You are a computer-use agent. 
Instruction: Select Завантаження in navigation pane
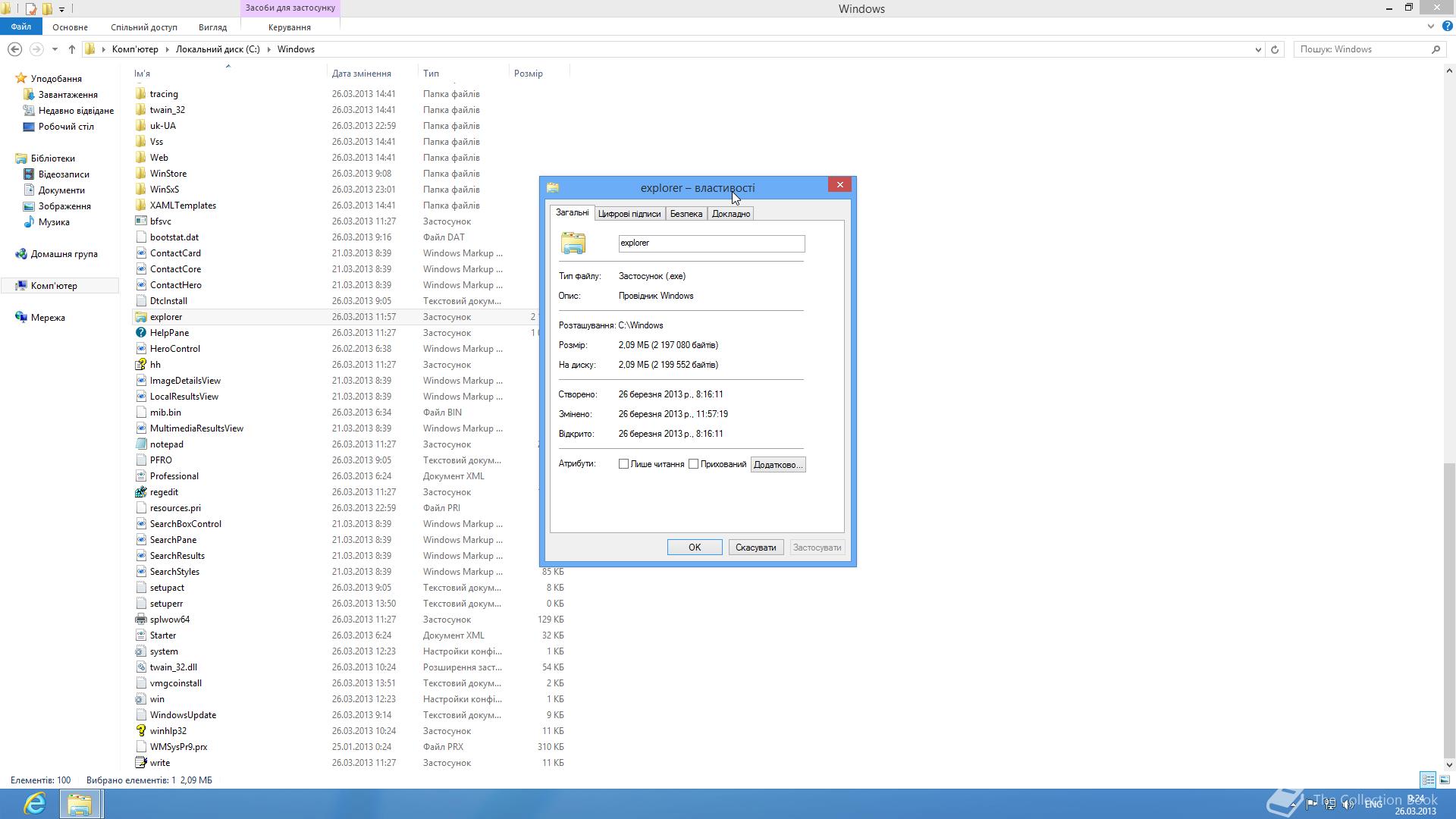click(67, 95)
